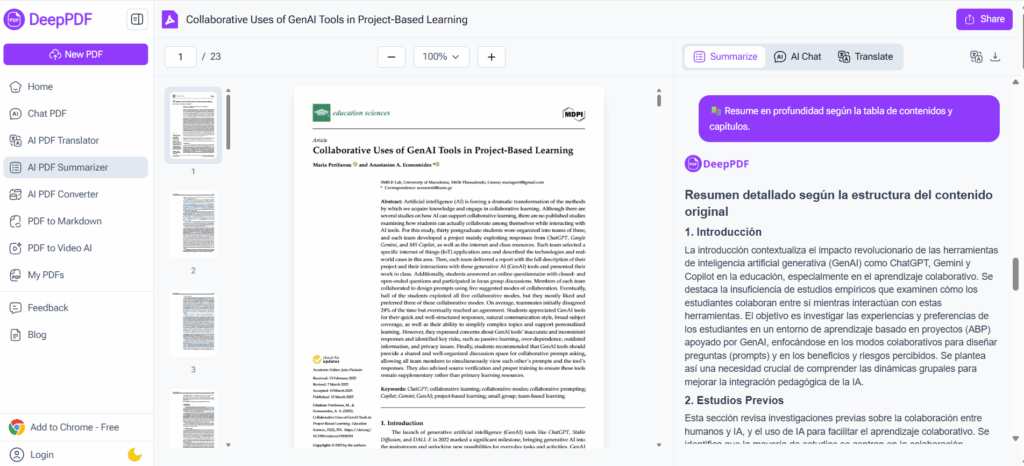
Task: Click the Share button
Action: click(x=984, y=19)
